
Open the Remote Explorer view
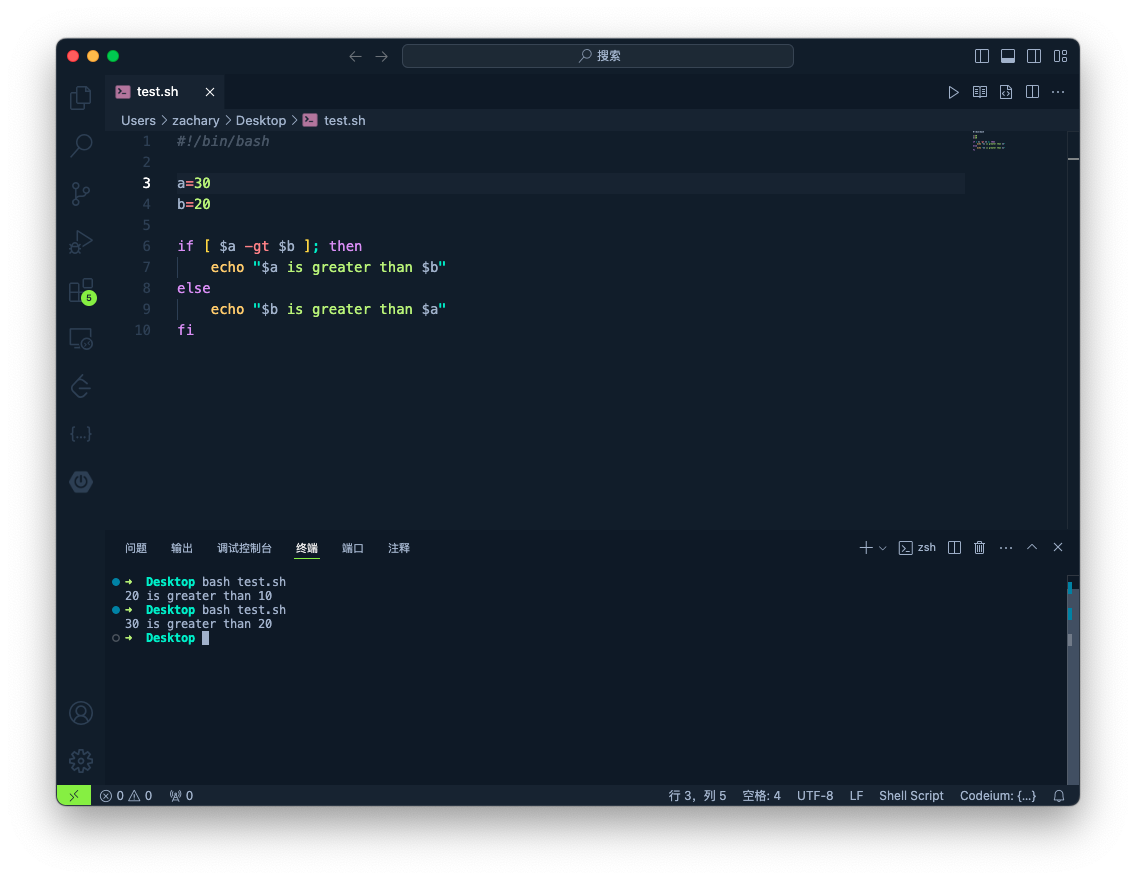[81, 339]
